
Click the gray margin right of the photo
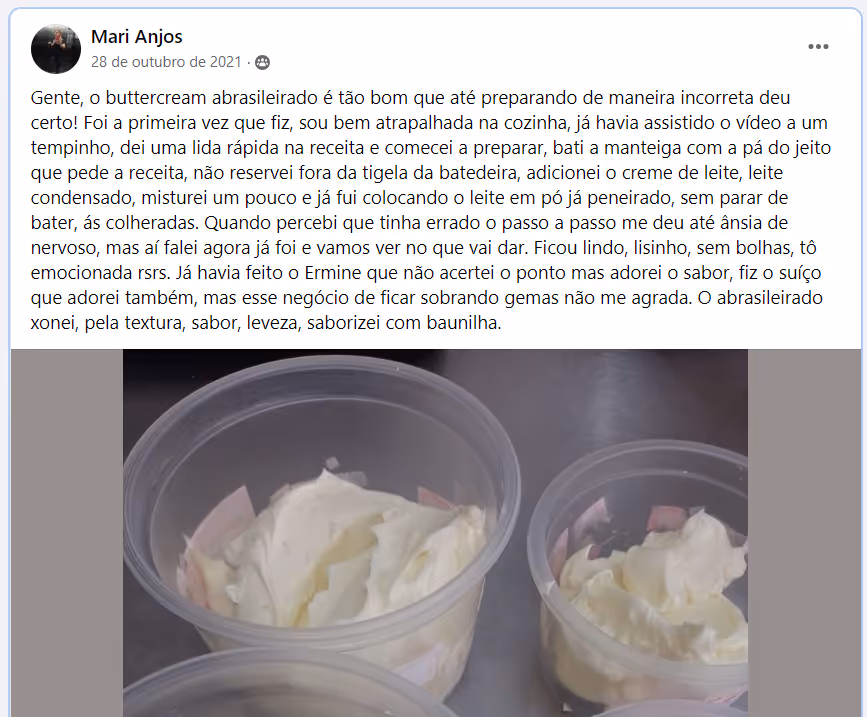(x=805, y=533)
